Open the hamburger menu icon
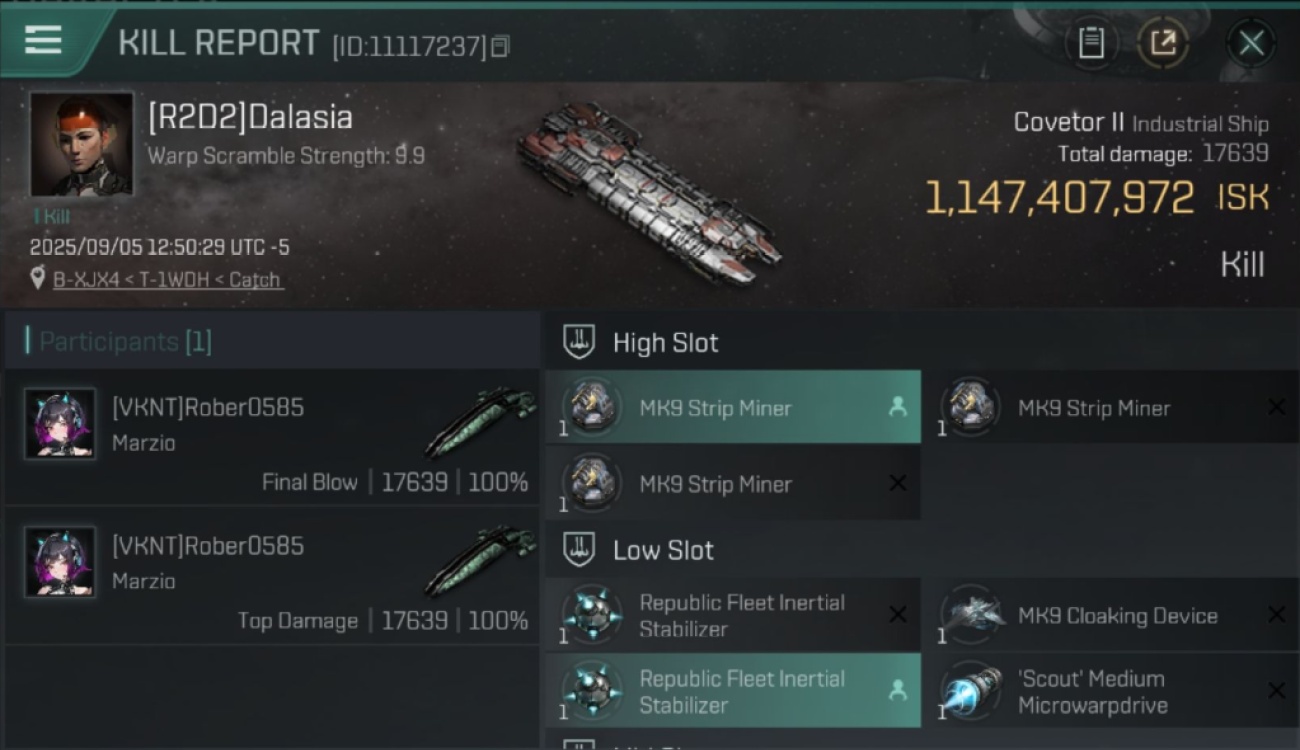The height and width of the screenshot is (750, 1300). tap(43, 41)
